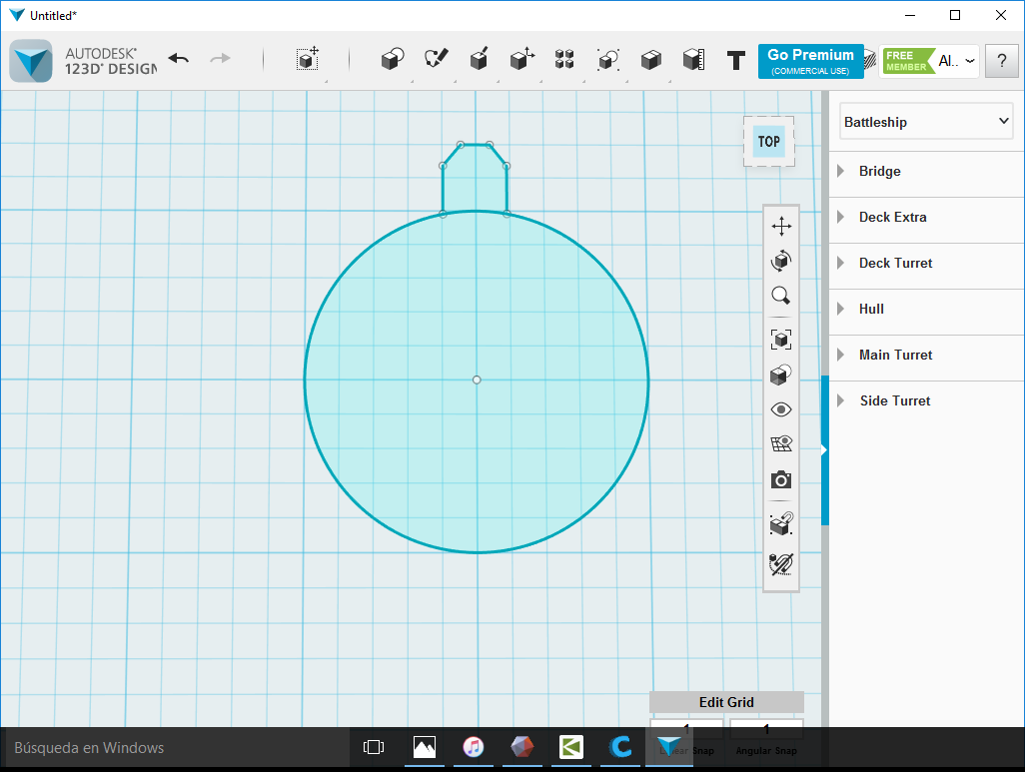Open the Construct tools menu
The width and height of the screenshot is (1025, 772).
click(479, 59)
